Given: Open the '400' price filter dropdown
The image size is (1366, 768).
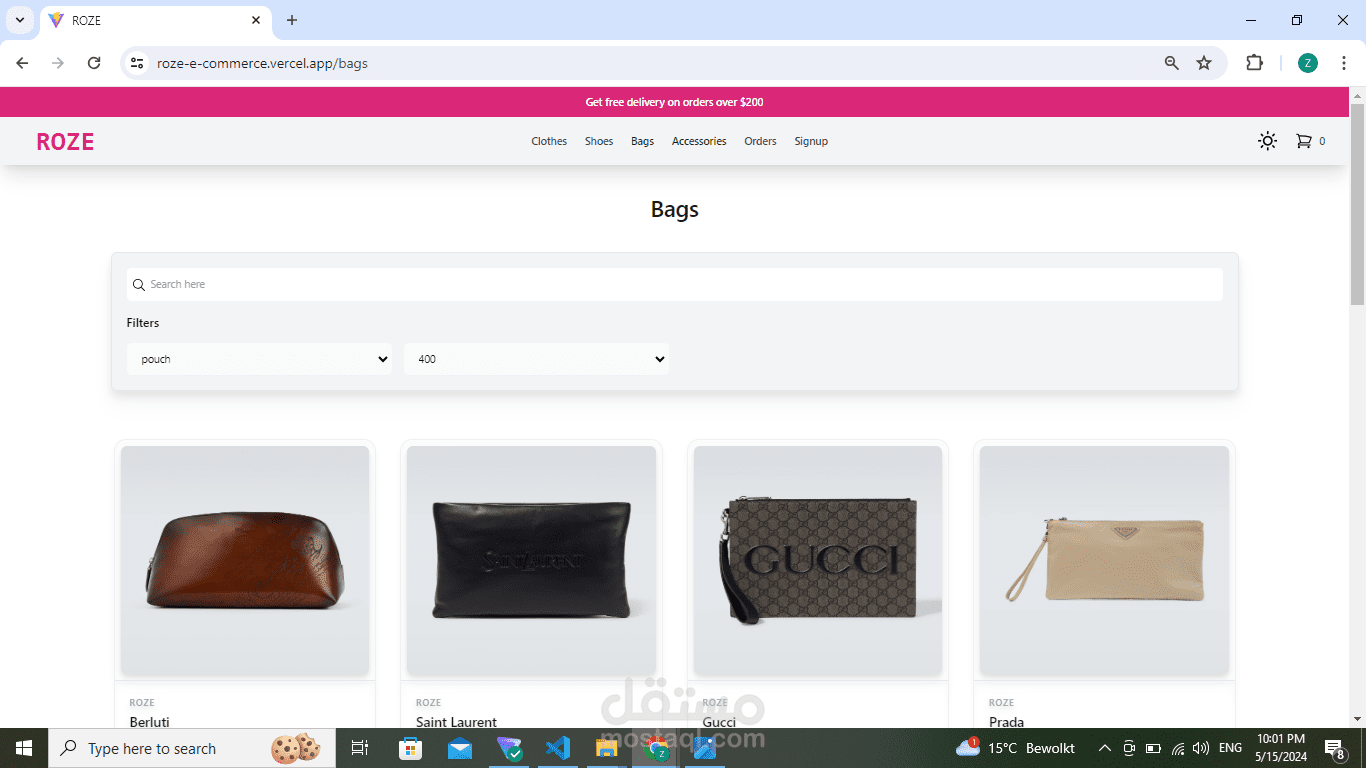Looking at the screenshot, I should (536, 359).
